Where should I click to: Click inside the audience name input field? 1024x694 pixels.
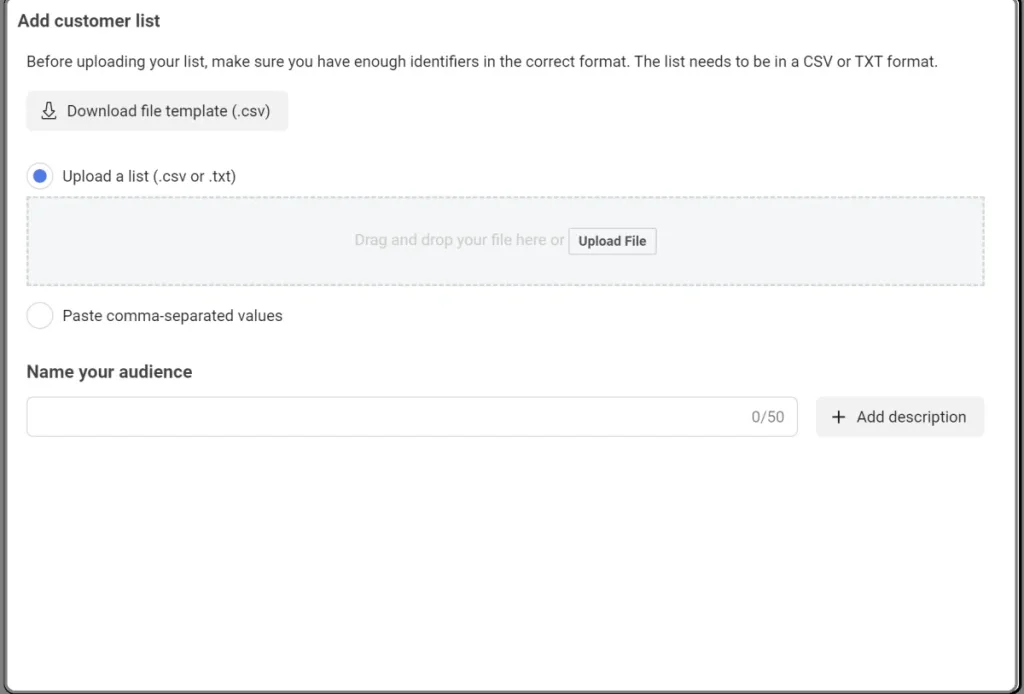point(380,417)
